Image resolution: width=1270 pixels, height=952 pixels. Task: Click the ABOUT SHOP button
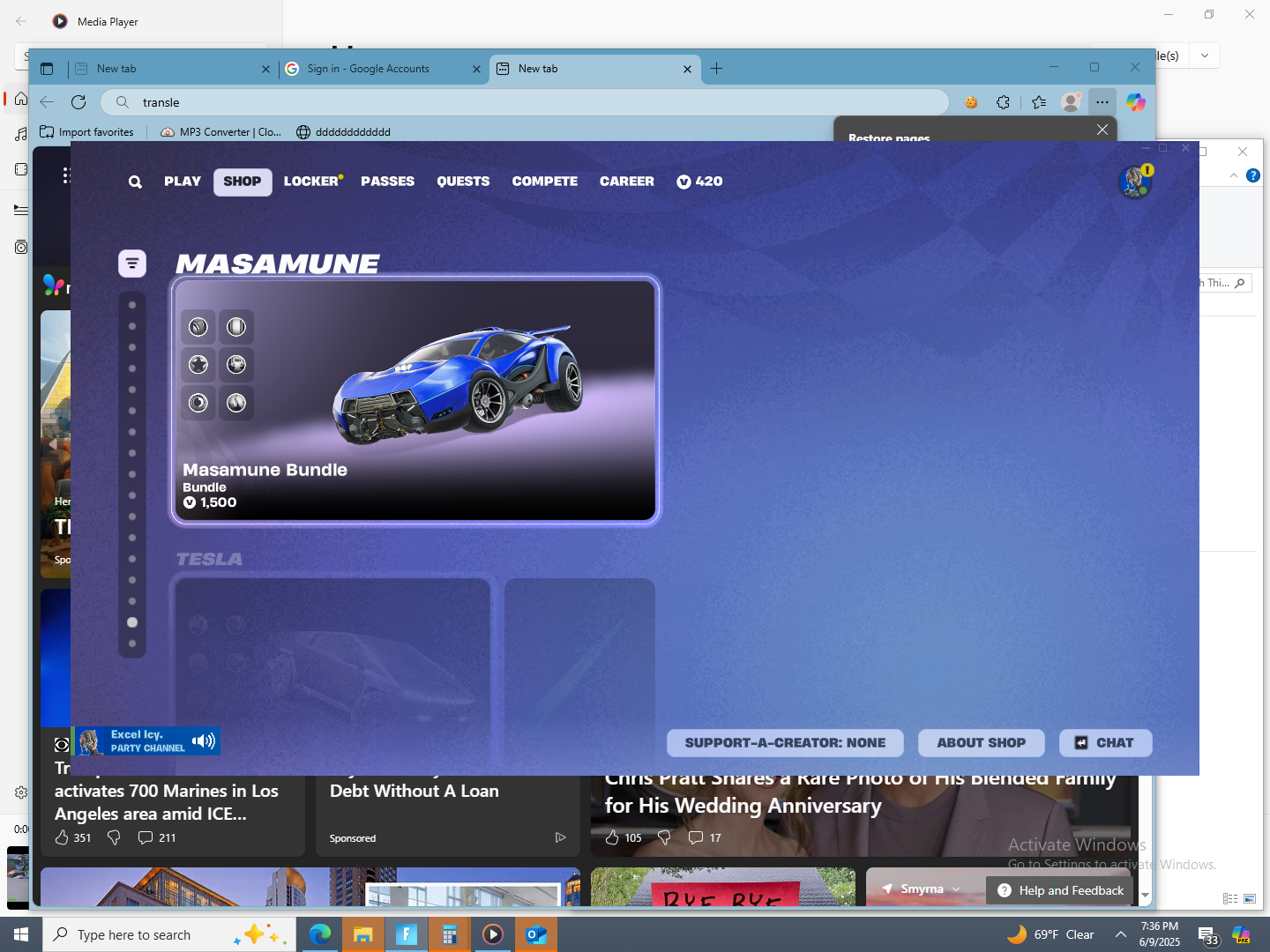tap(981, 743)
